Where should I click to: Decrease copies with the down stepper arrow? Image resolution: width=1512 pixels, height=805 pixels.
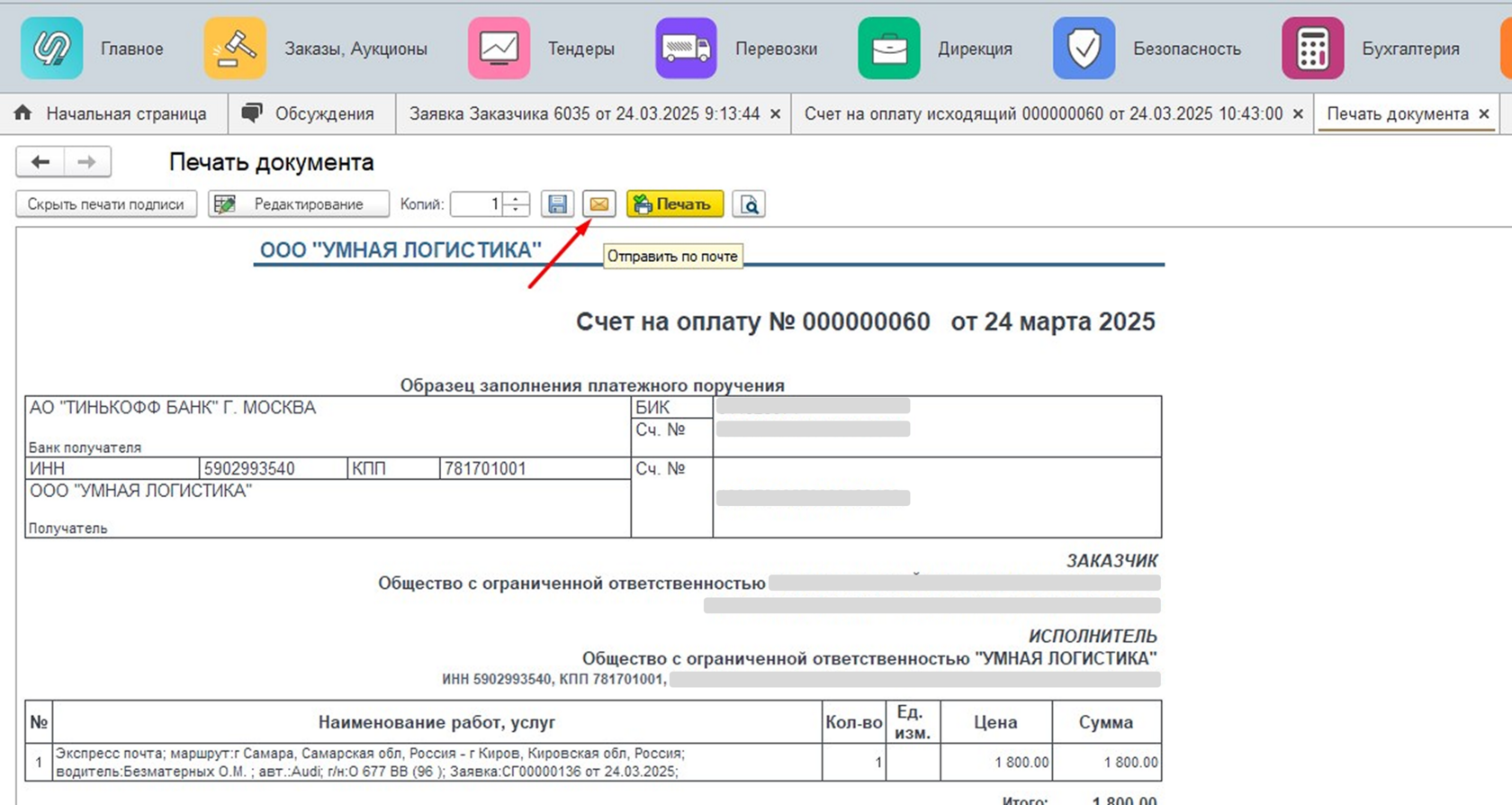pos(517,211)
